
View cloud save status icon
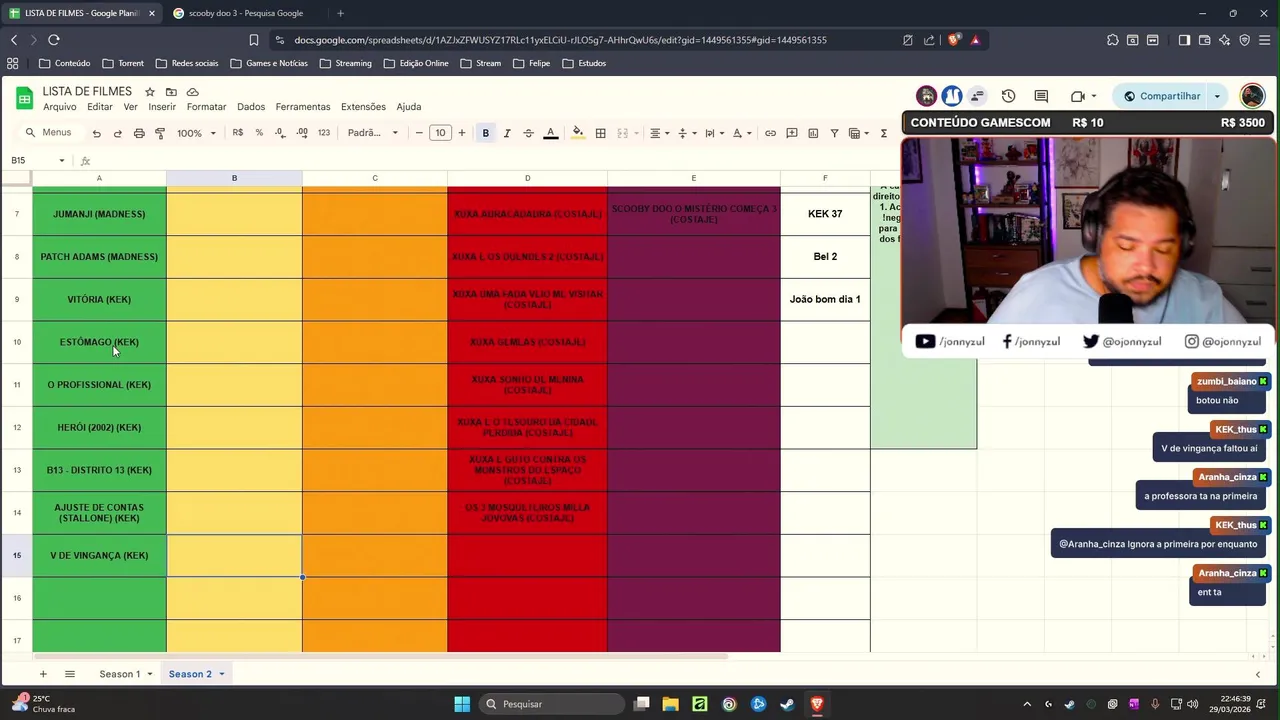pos(193,92)
